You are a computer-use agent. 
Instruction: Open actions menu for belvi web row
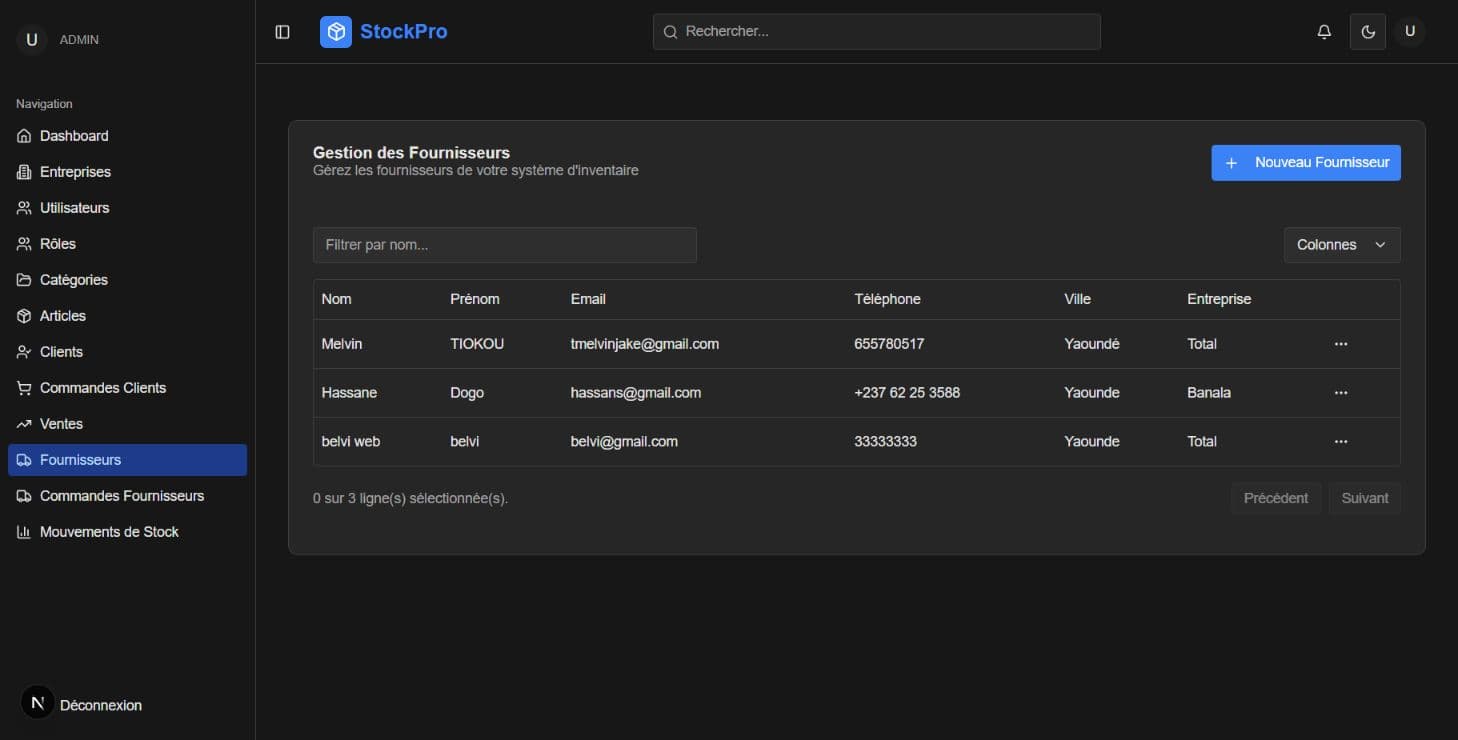1341,442
